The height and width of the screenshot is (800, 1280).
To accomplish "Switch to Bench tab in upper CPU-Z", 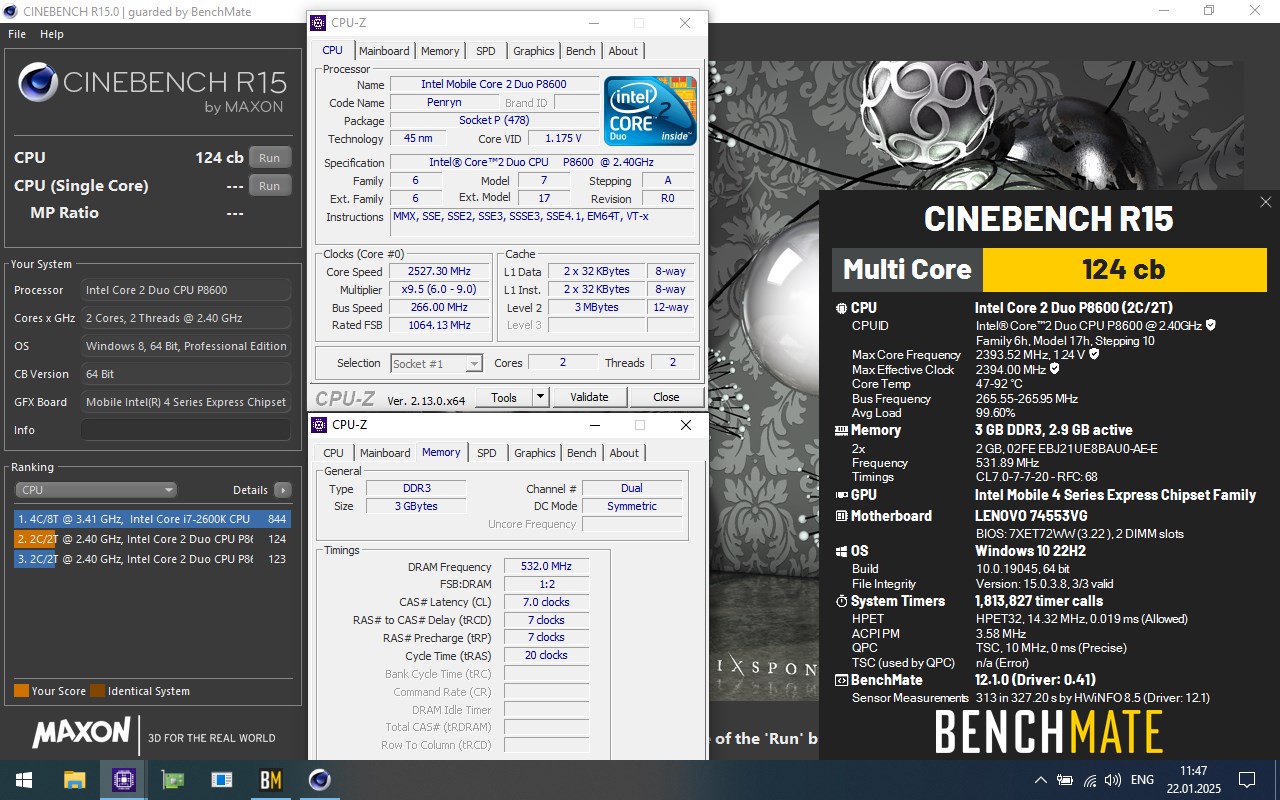I will pos(581,51).
